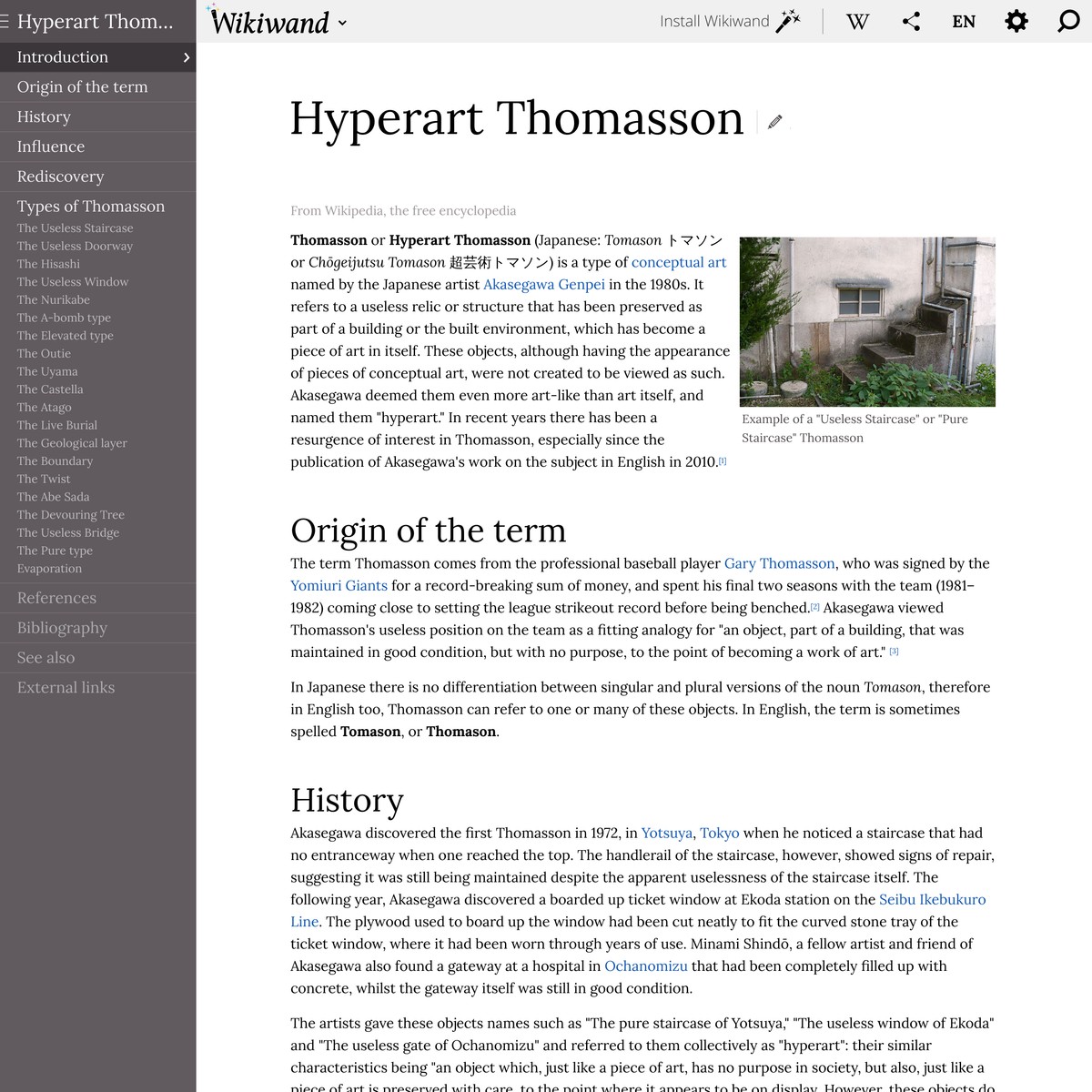The image size is (1092, 1092).
Task: Open the search with the magnifier icon
Action: 1067,21
